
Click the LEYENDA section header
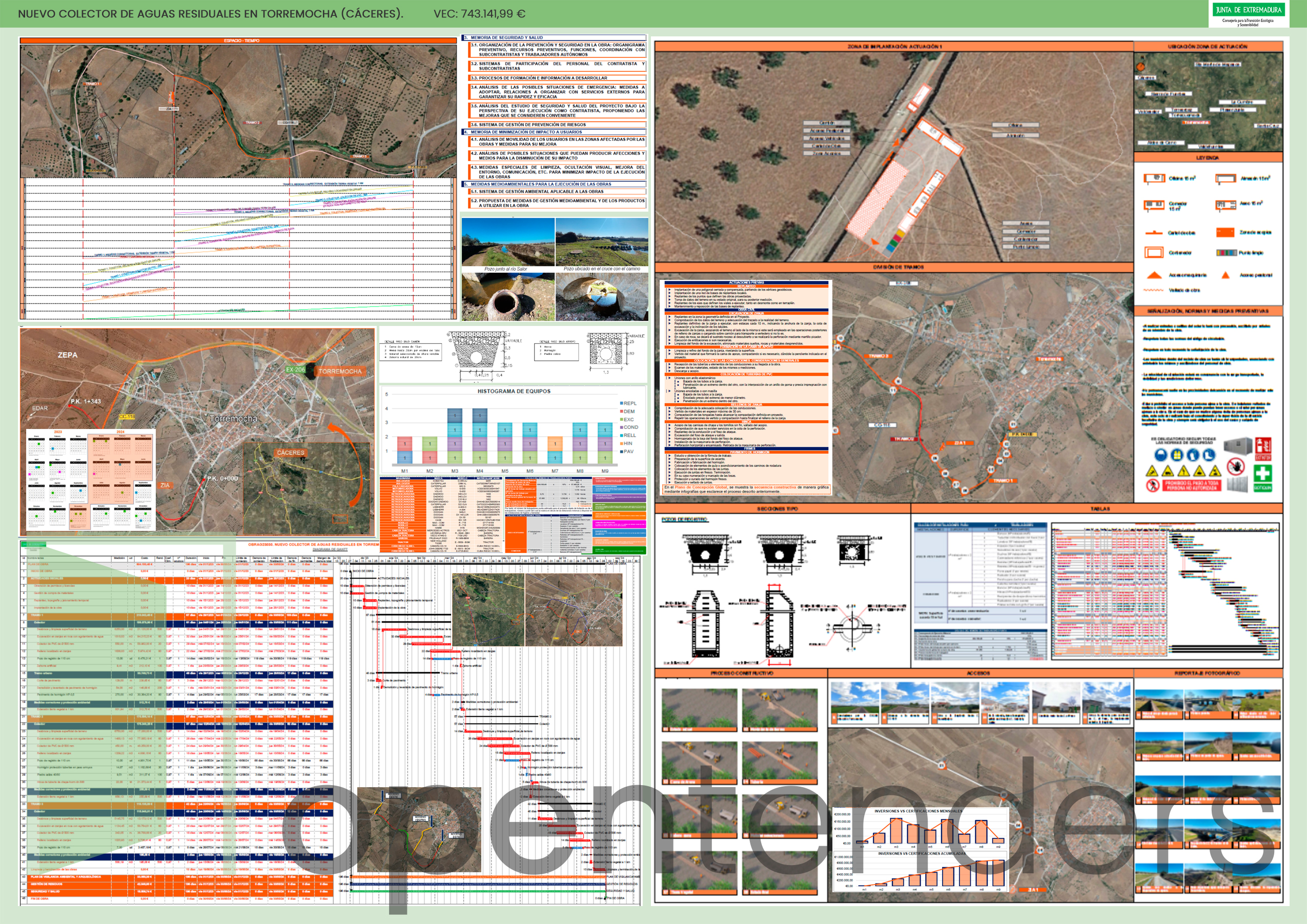coord(1208,157)
